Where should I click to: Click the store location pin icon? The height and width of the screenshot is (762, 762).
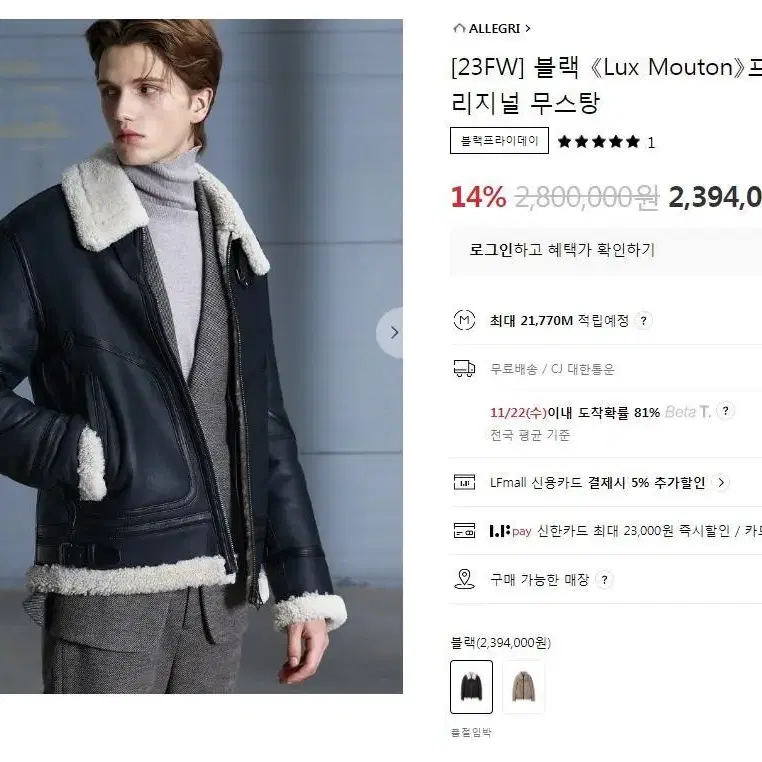click(x=464, y=579)
